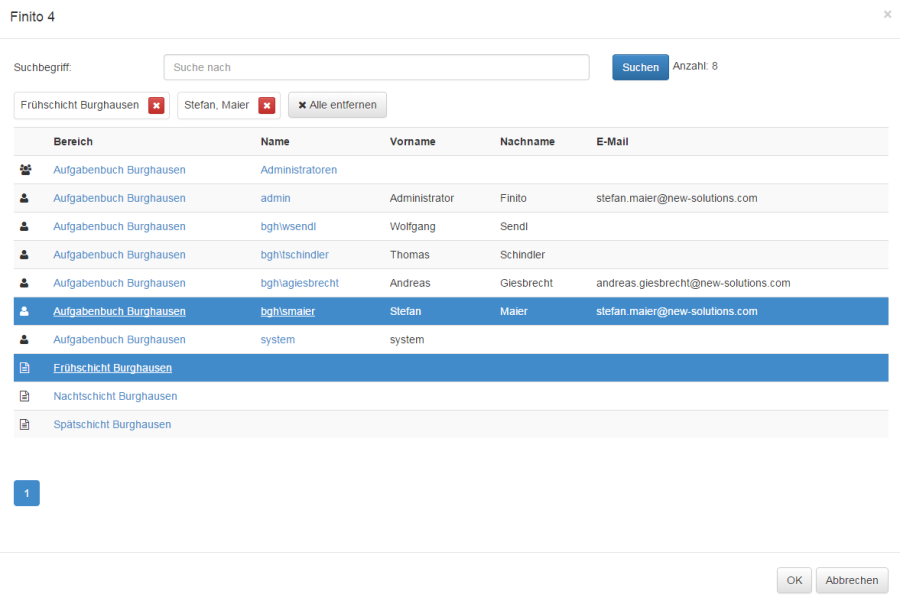Image resolution: width=900 pixels, height=604 pixels.
Task: Click the user icon beside bgh\wsendl
Action: (x=25, y=227)
